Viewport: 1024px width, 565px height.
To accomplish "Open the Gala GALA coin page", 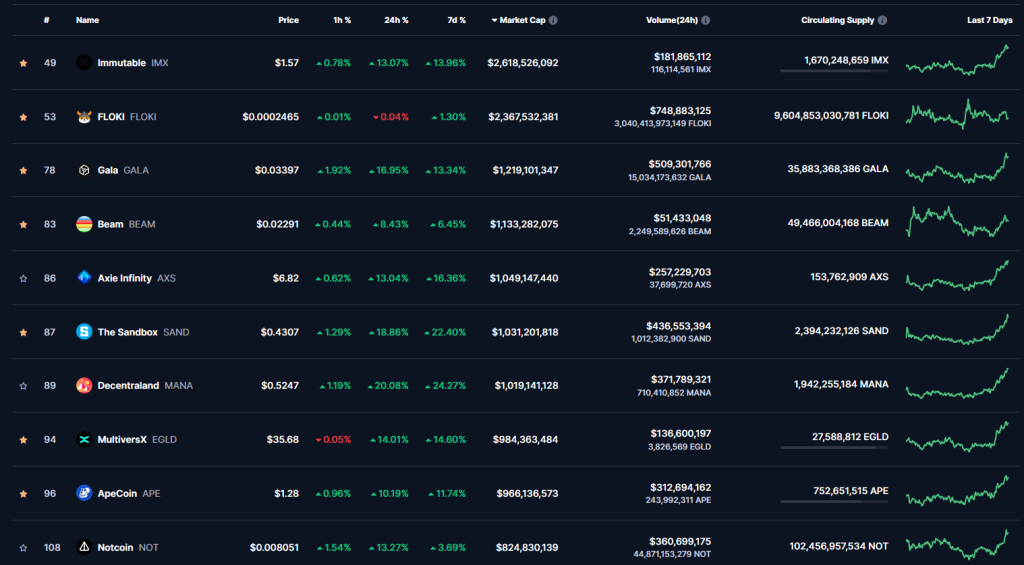I will tap(123, 170).
